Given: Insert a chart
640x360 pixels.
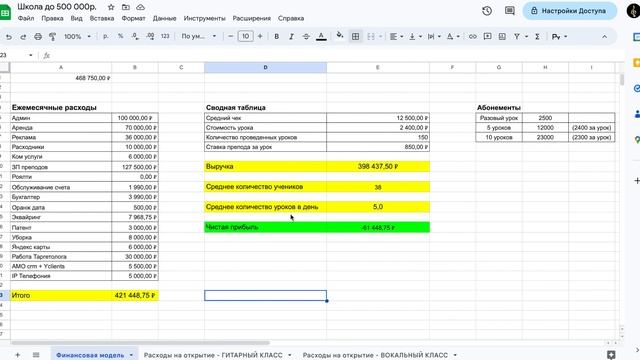Looking at the screenshot, I should [502, 37].
